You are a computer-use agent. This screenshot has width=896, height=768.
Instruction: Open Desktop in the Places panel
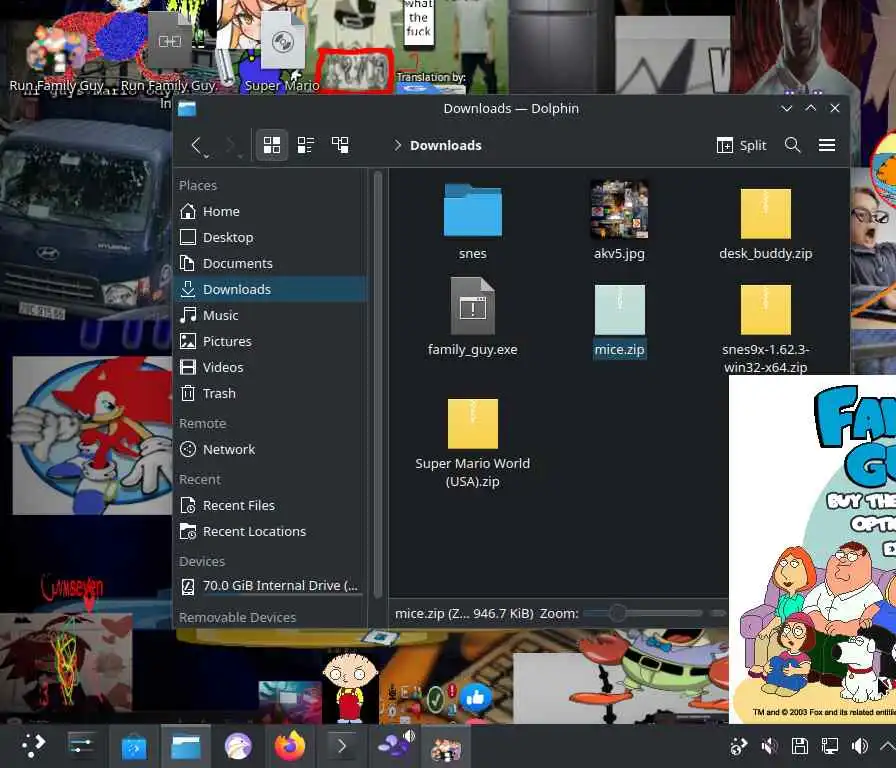point(270,237)
